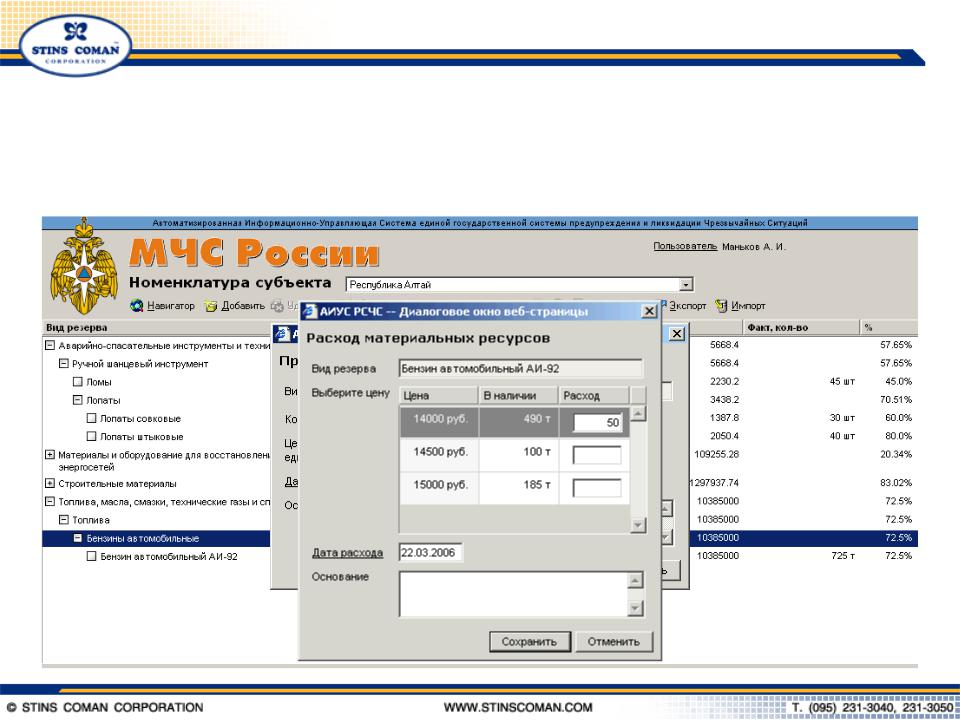
Task: Click the Stins Coman corporation logo
Action: click(x=75, y=45)
